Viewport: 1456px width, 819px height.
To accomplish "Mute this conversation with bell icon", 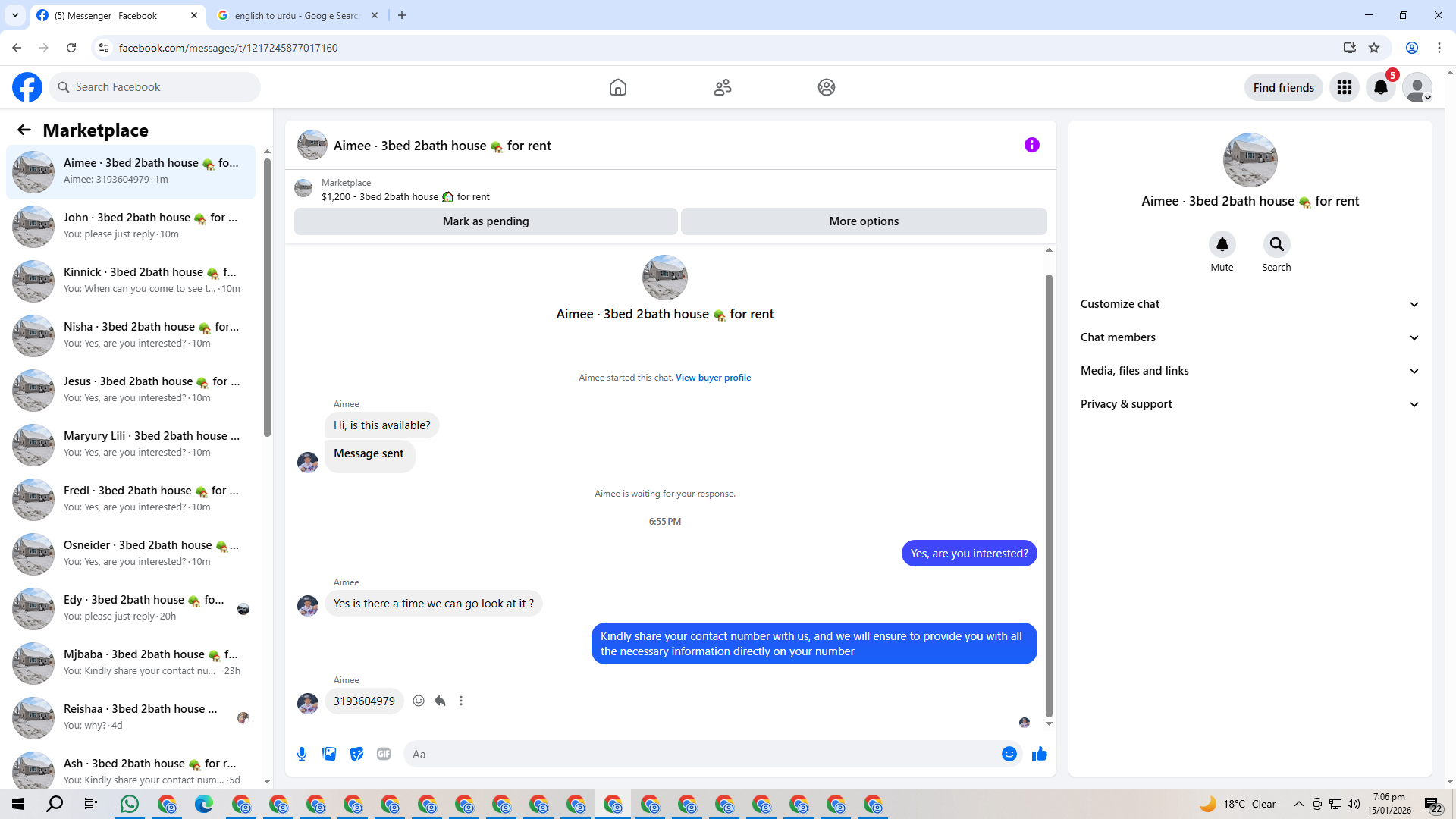I will coord(1222,244).
